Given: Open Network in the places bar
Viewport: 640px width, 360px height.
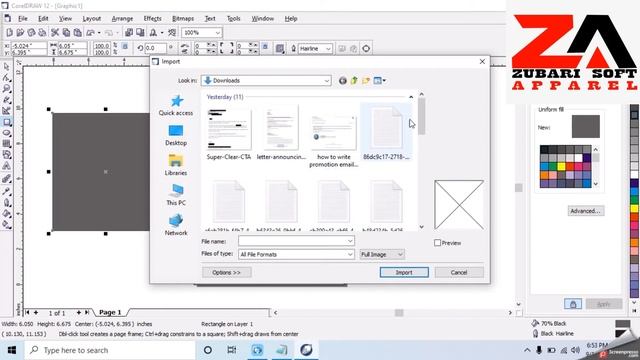Looking at the screenshot, I should pyautogui.click(x=176, y=225).
